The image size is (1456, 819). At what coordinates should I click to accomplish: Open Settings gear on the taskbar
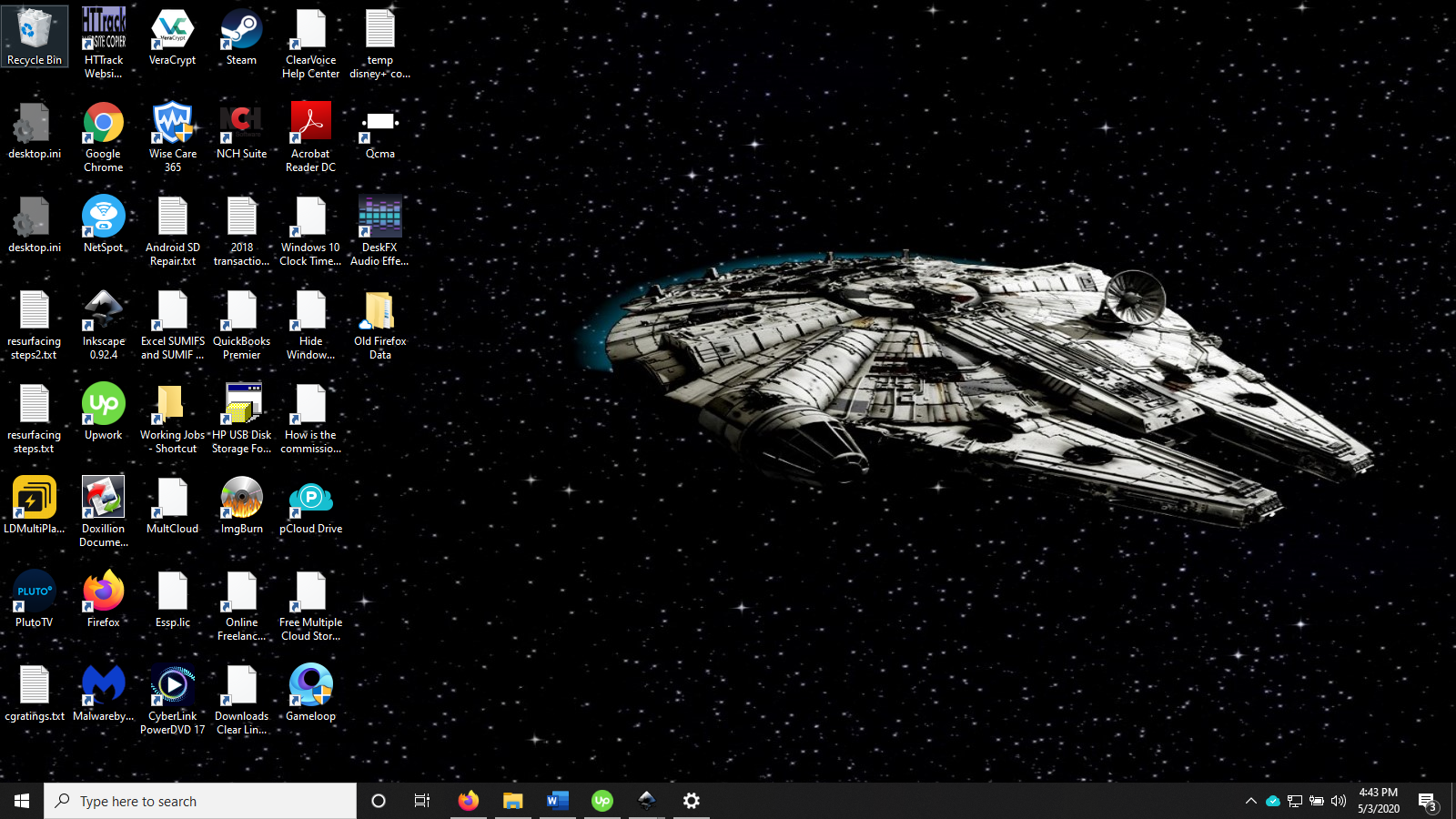(692, 801)
